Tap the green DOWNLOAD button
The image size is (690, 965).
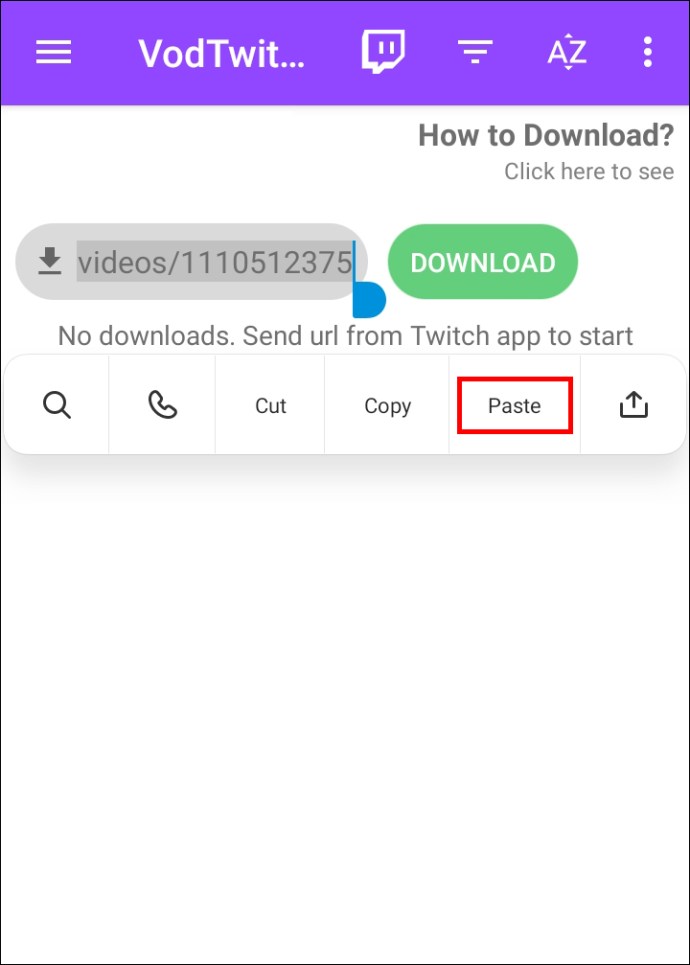click(483, 262)
